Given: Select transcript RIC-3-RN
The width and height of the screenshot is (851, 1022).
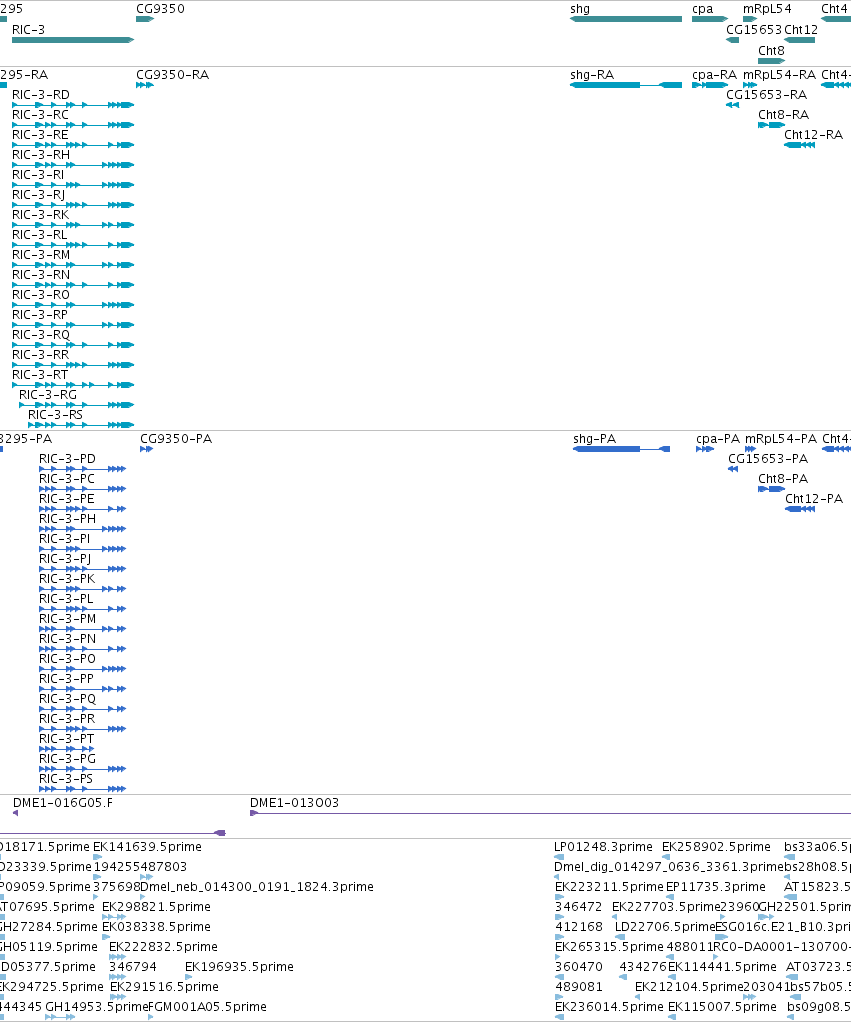Looking at the screenshot, I should click(x=40, y=275).
